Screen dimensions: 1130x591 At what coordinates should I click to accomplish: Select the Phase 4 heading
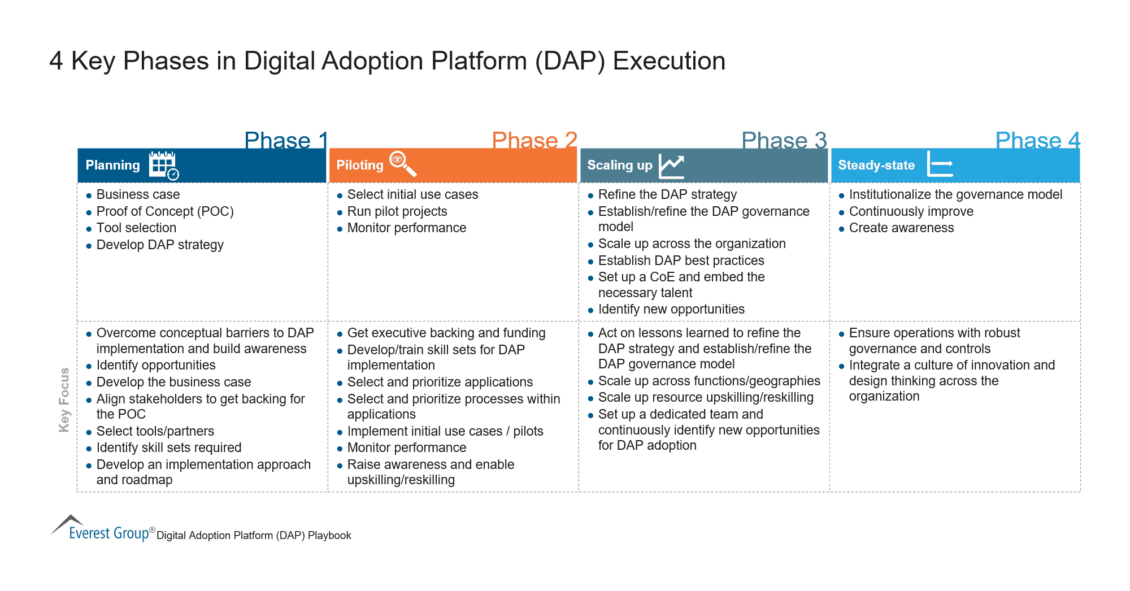(1037, 140)
